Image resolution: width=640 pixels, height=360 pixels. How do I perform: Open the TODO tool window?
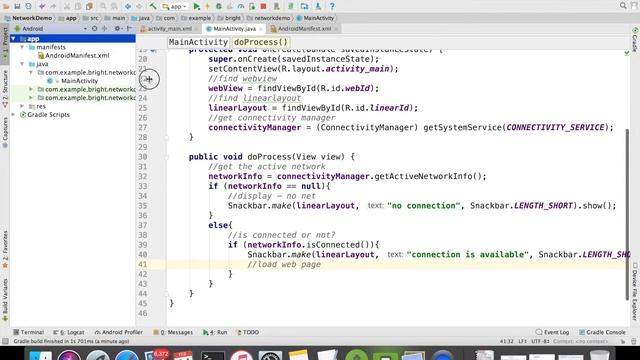[248, 332]
